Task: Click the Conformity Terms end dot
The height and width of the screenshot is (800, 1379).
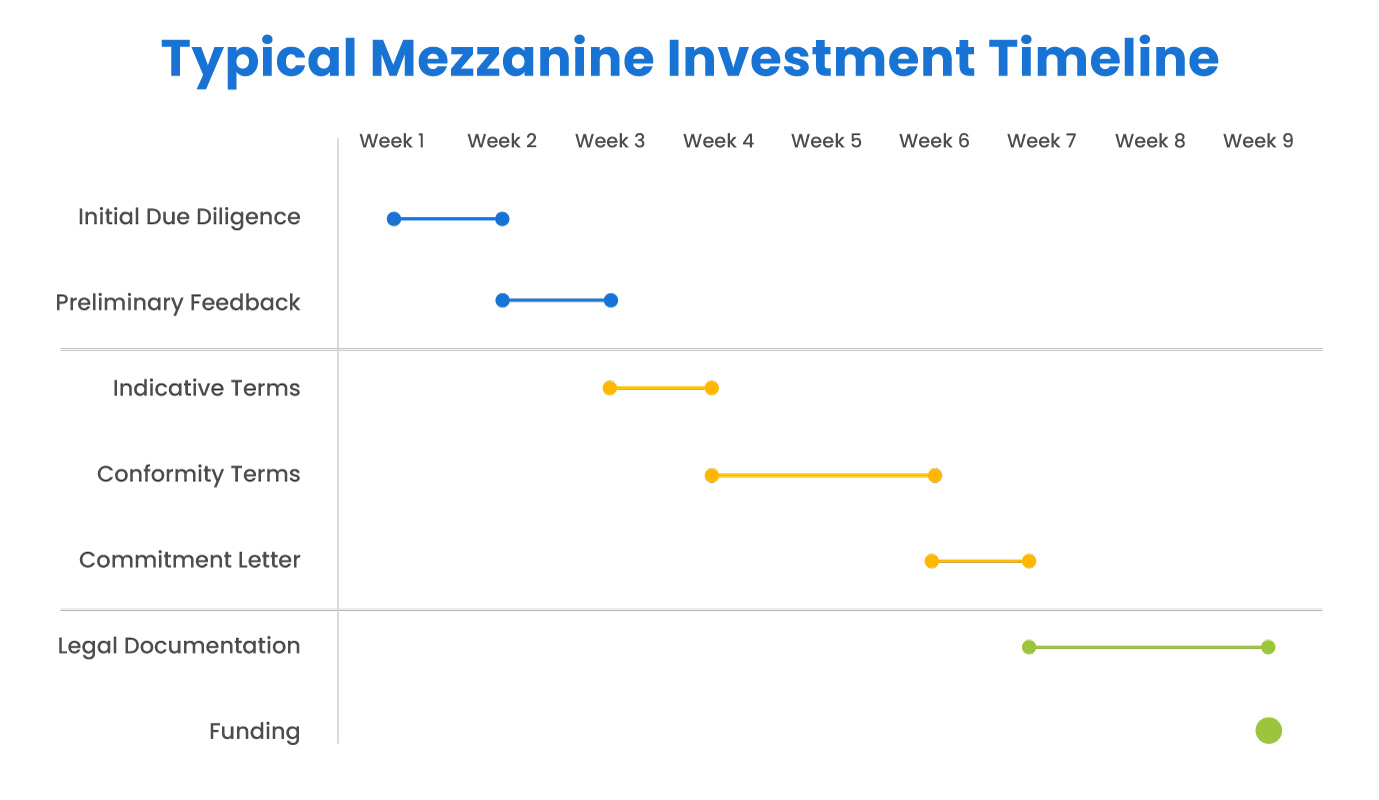Action: pyautogui.click(x=935, y=475)
